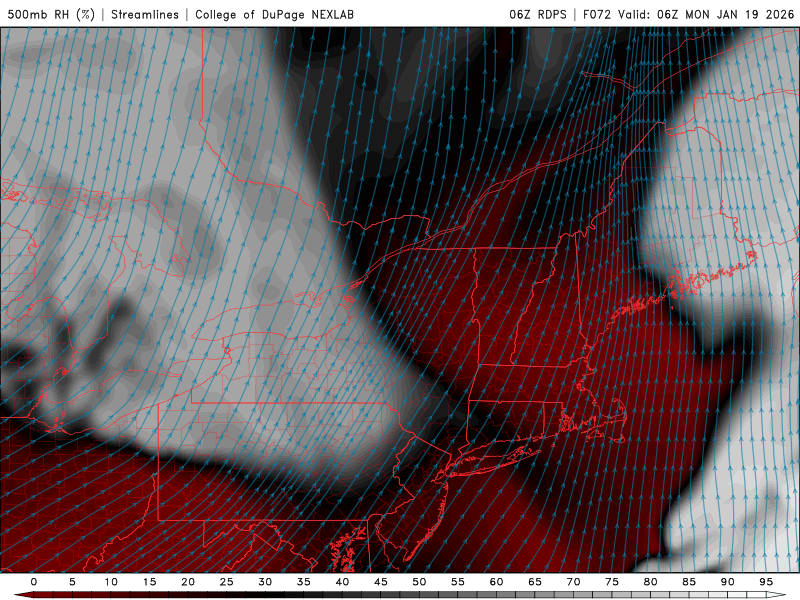Click the "0" colorbar scale label
The height and width of the screenshot is (600, 800).
34,582
